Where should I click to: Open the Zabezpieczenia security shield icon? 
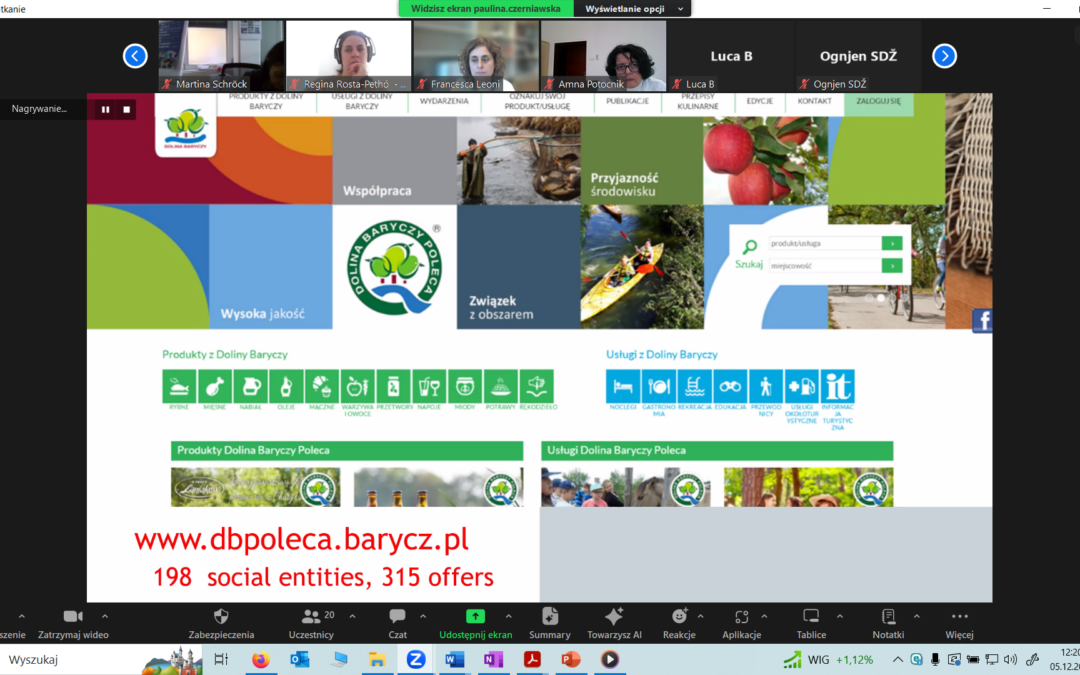pos(221,617)
